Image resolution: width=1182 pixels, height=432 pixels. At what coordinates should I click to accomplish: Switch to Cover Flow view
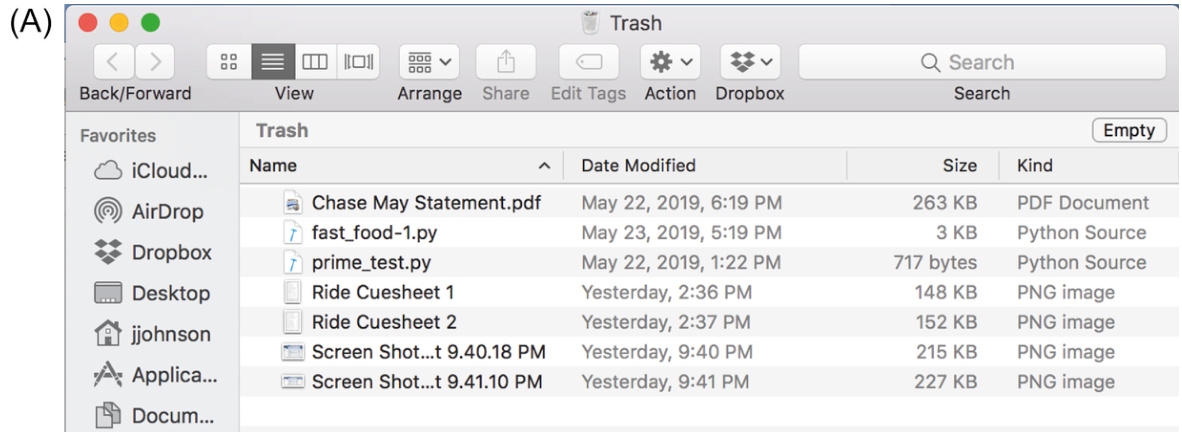coord(358,62)
